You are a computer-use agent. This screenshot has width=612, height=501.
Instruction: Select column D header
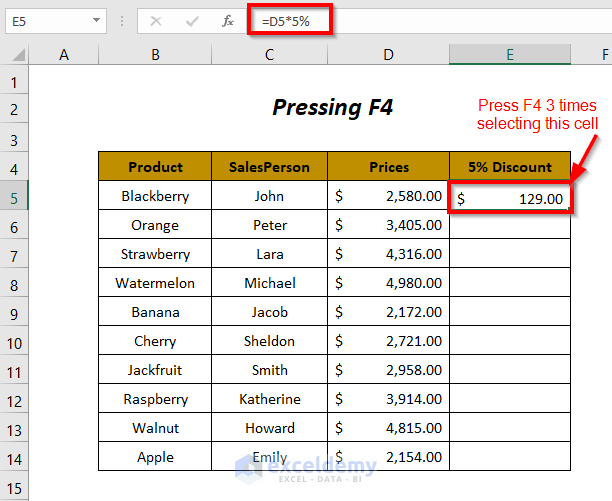click(x=388, y=56)
